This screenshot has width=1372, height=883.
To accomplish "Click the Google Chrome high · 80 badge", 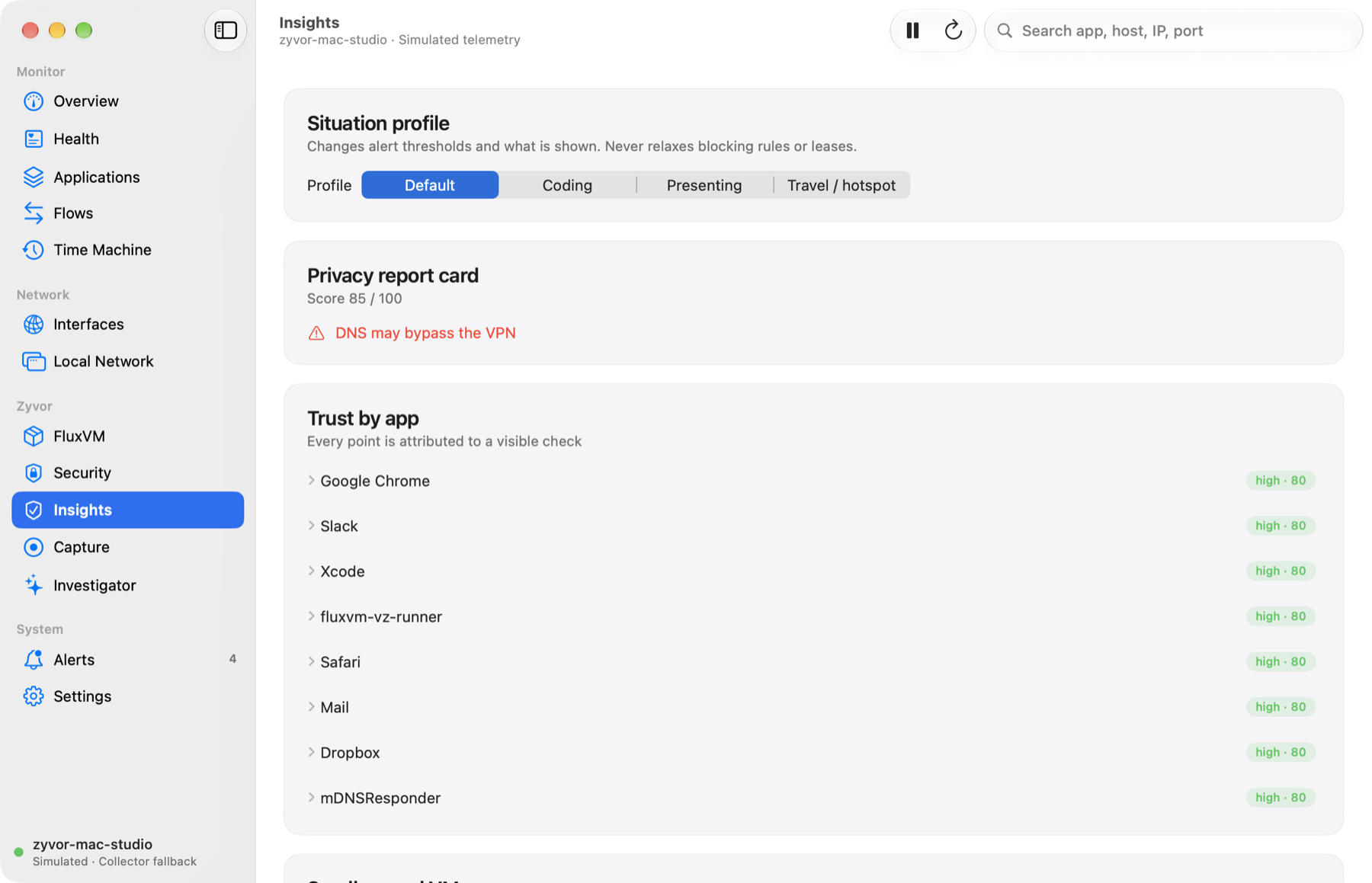I will (x=1281, y=481).
